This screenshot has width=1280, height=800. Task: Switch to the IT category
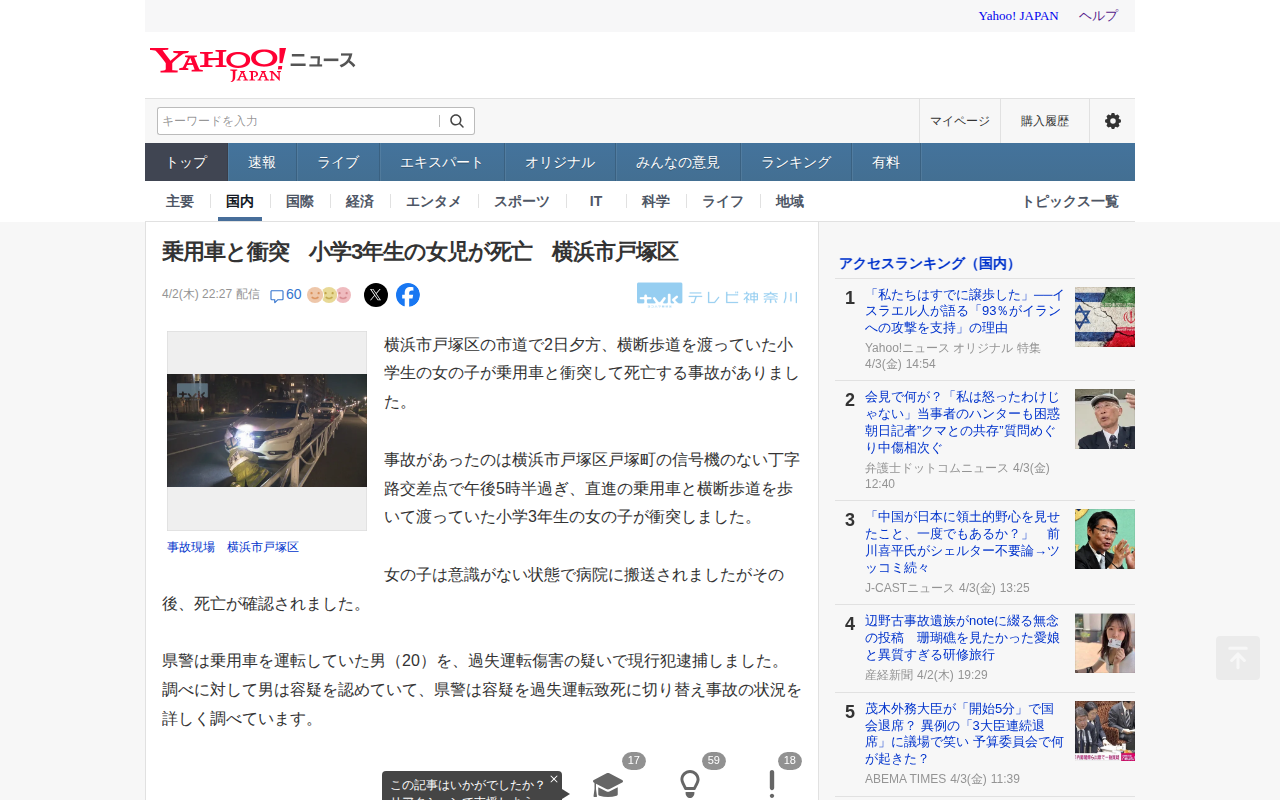coord(596,201)
